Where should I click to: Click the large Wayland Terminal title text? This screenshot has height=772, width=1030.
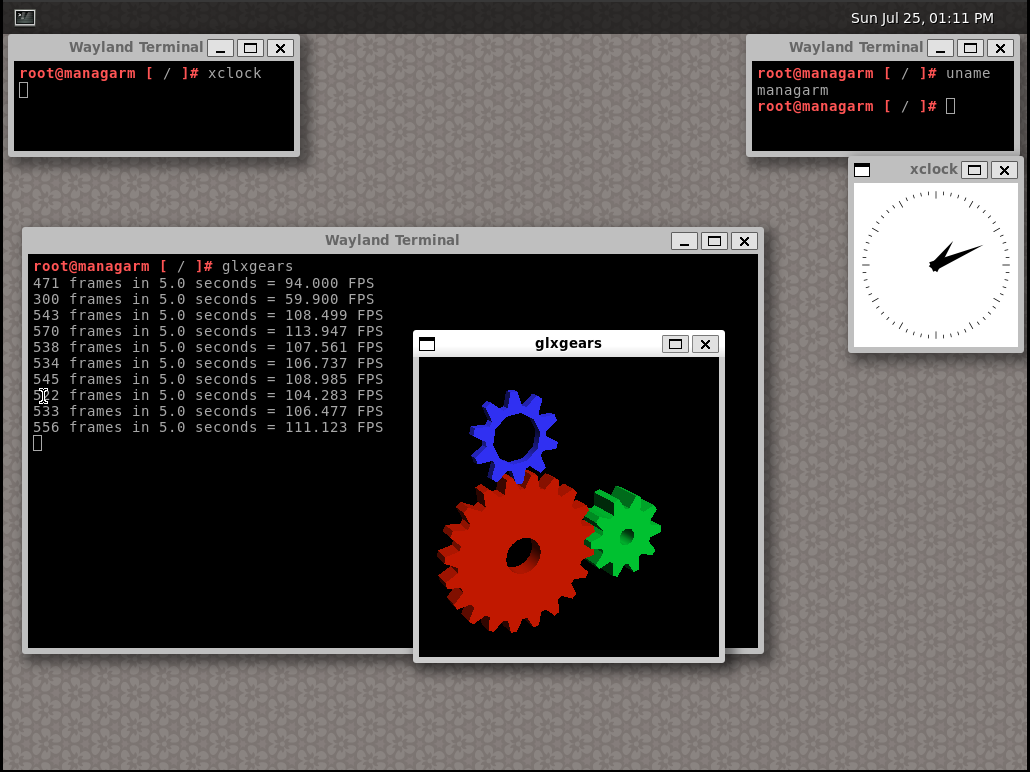coord(392,240)
